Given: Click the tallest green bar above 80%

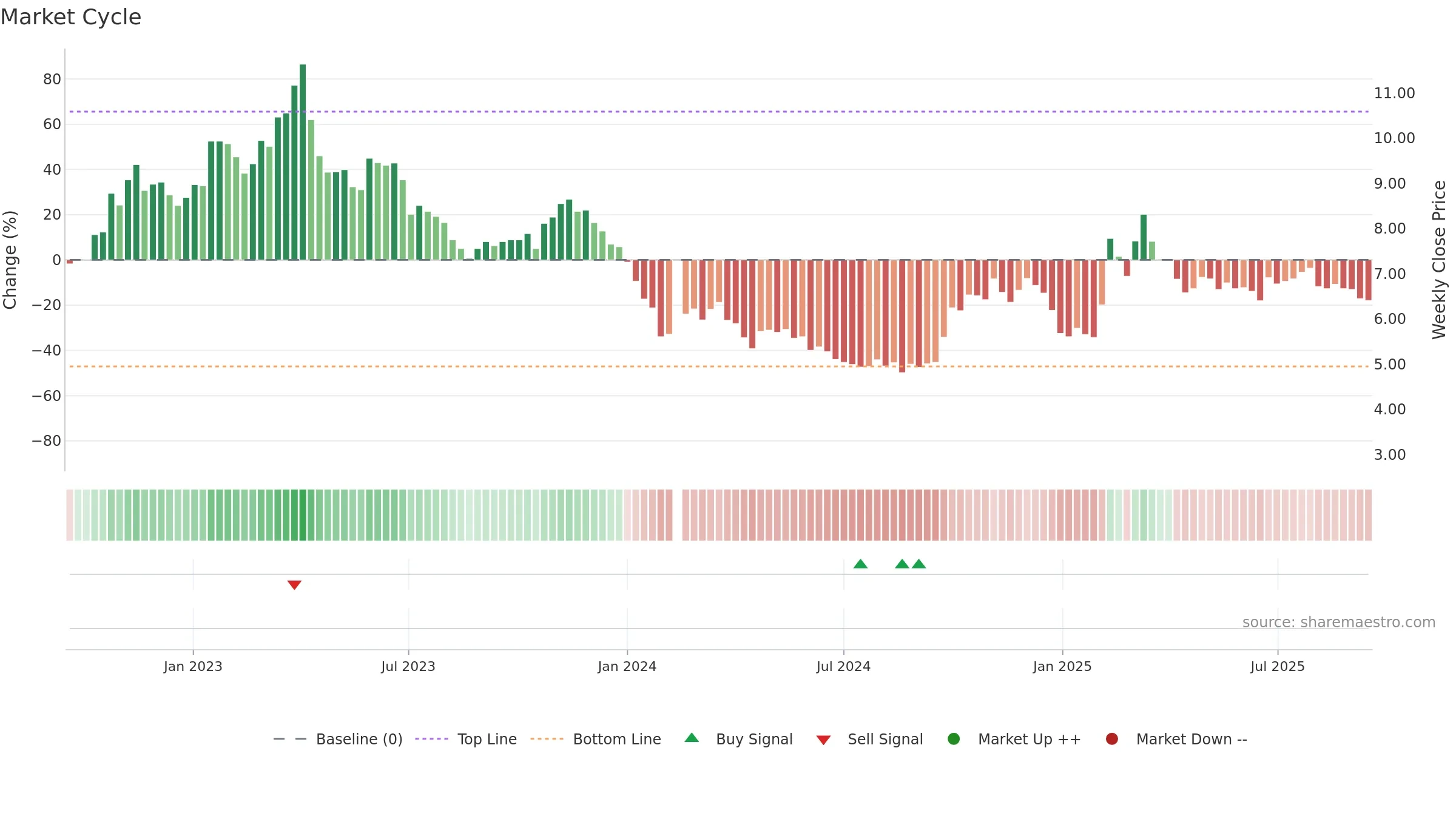Looking at the screenshot, I should pyautogui.click(x=303, y=162).
